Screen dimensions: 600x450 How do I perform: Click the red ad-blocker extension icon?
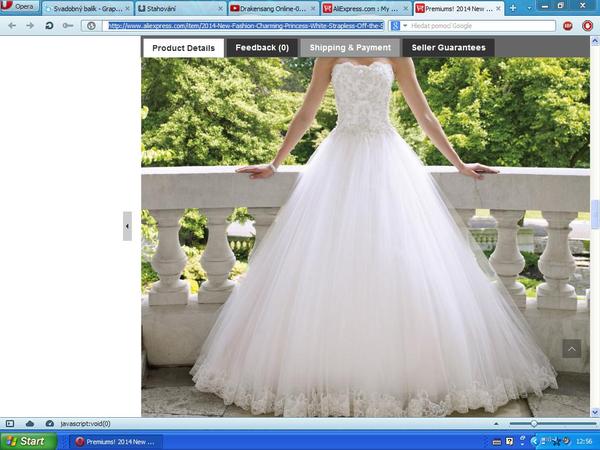568,25
